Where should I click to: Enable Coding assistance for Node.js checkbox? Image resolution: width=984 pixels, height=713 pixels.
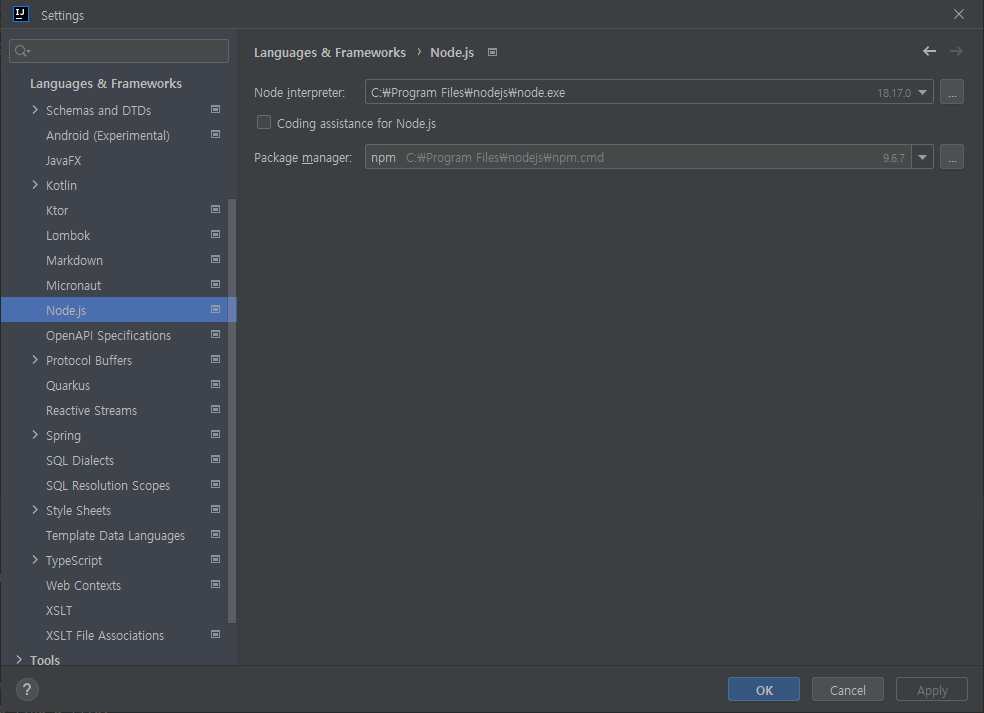264,122
